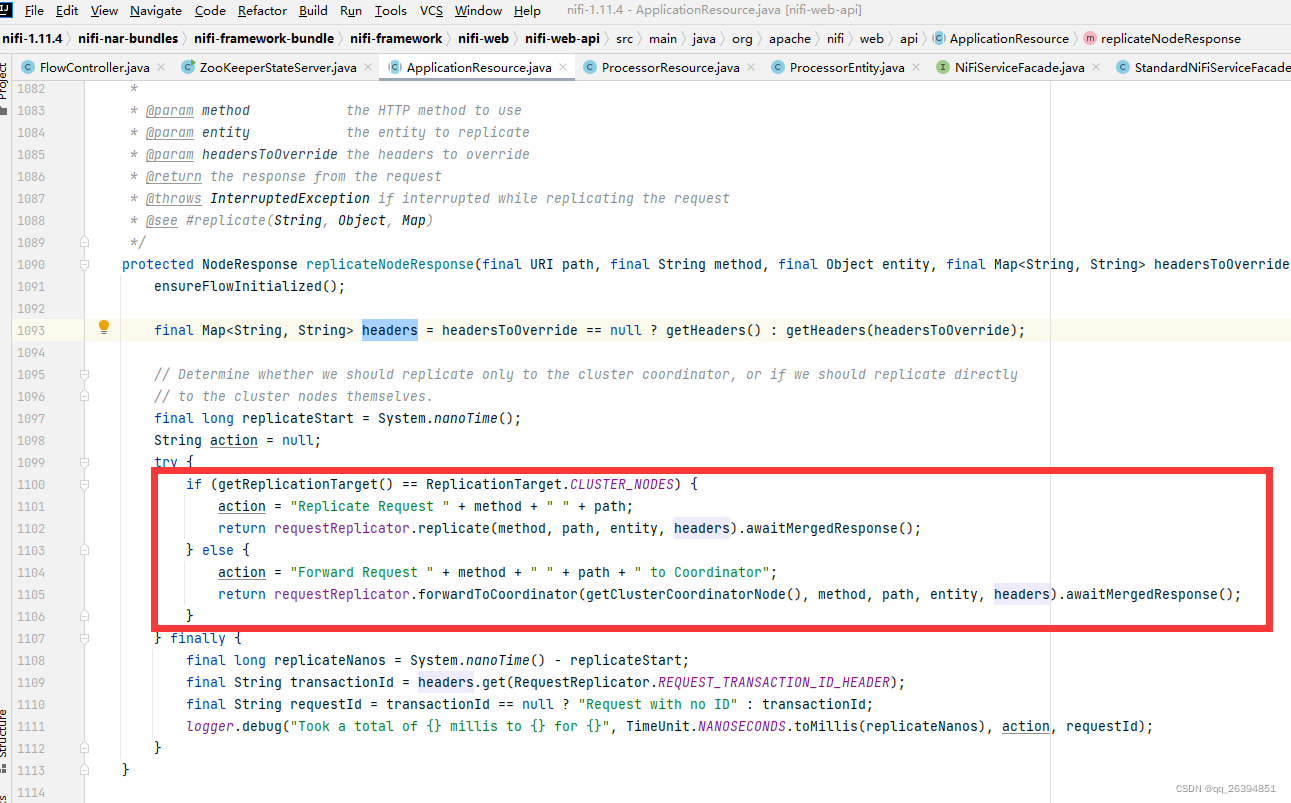Click the ZooKeeperStateServer.java runnable class icon
Image resolution: width=1291 pixels, height=803 pixels.
tap(189, 67)
